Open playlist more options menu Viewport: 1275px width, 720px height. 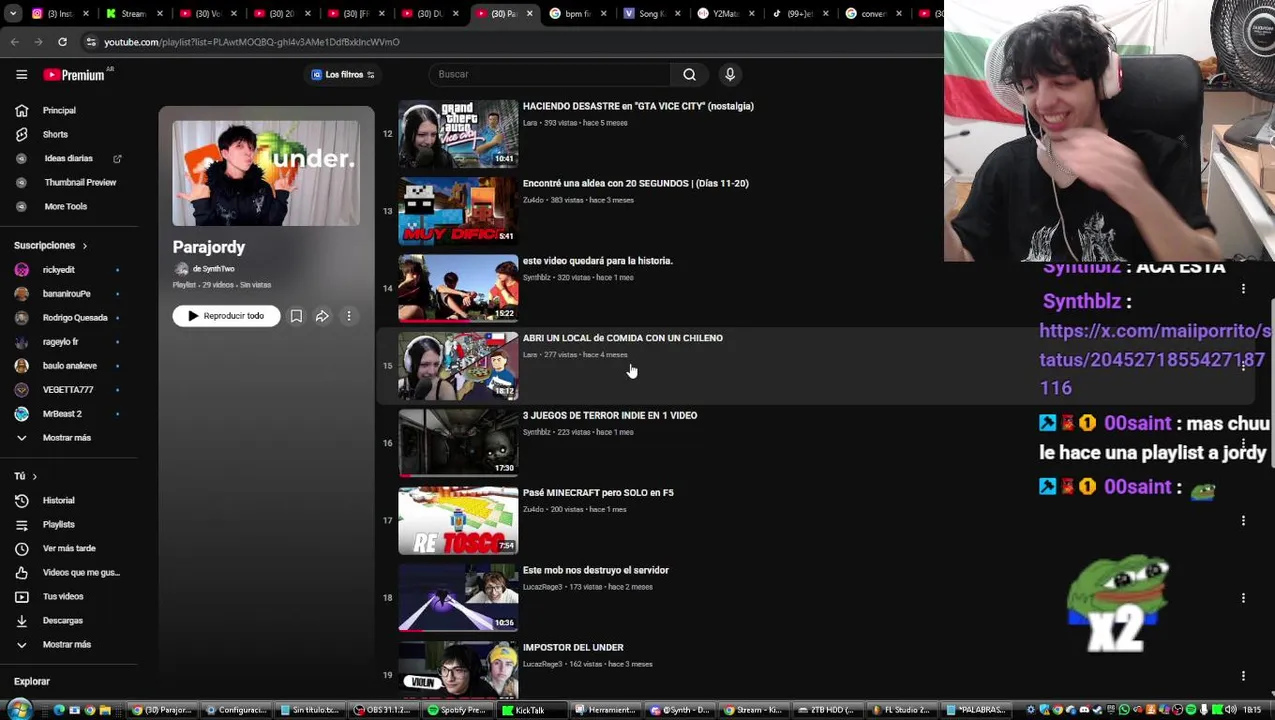[349, 316]
